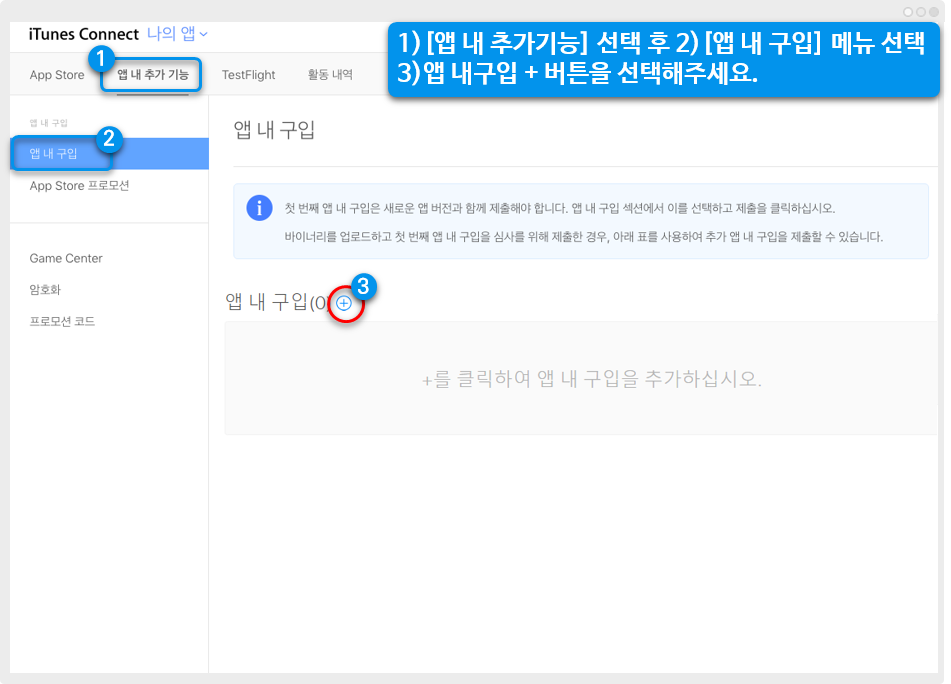Click the blue instruction banner at top
Screen dimensions: 951x684
pyautogui.click(x=663, y=60)
